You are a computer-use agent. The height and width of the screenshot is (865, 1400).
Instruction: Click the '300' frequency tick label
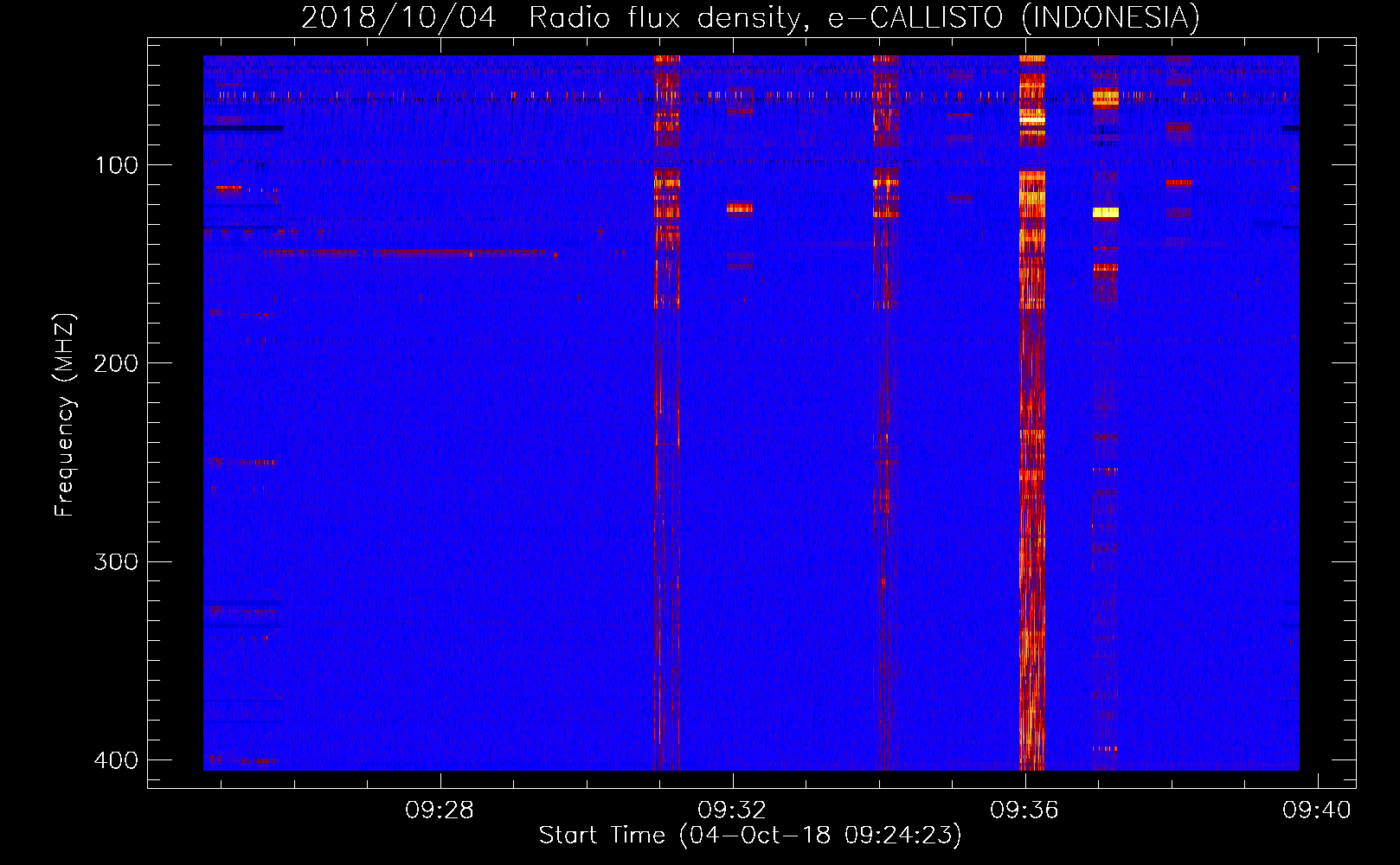(116, 562)
